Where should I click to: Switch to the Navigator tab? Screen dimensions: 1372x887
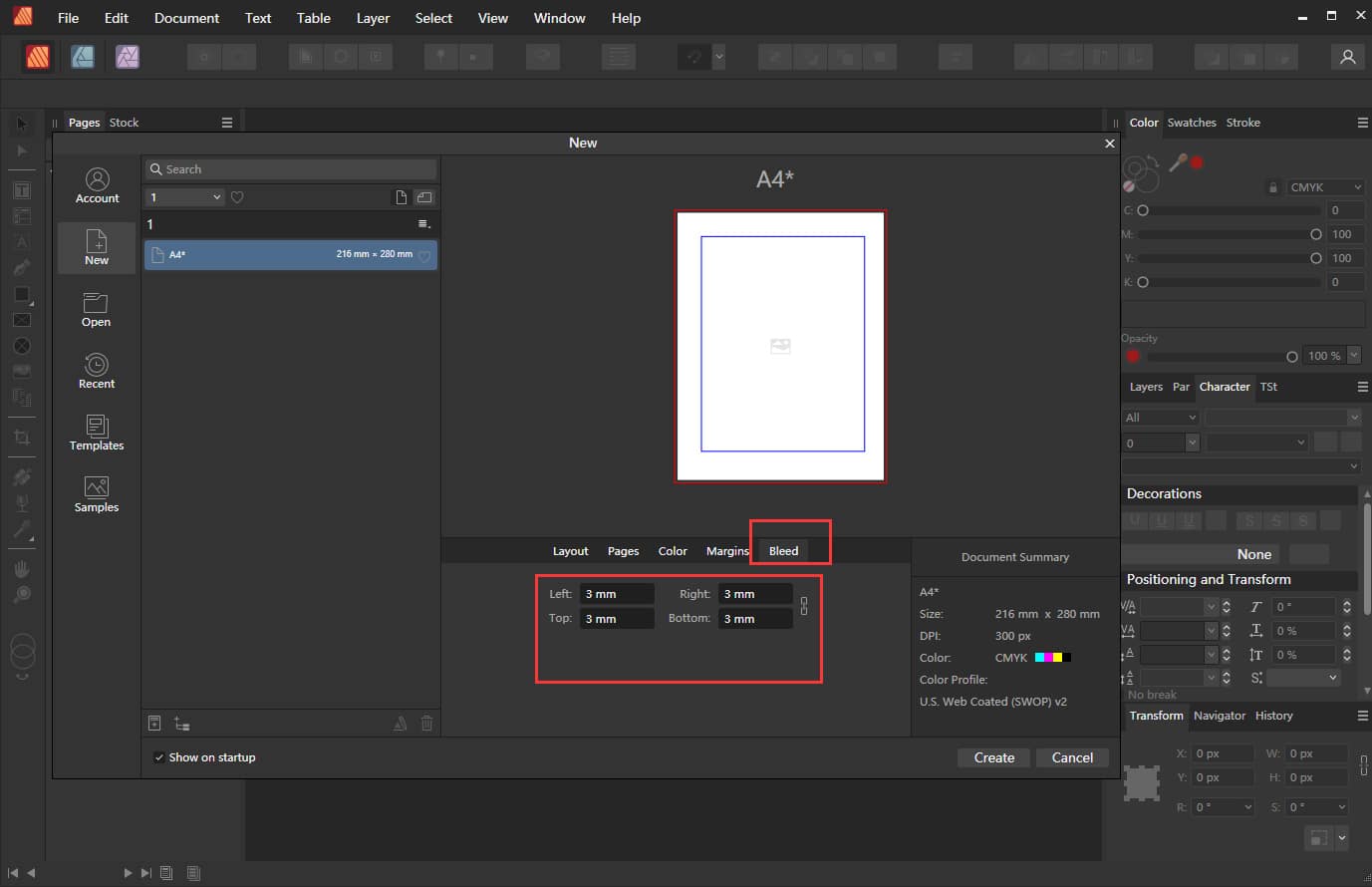click(x=1220, y=716)
